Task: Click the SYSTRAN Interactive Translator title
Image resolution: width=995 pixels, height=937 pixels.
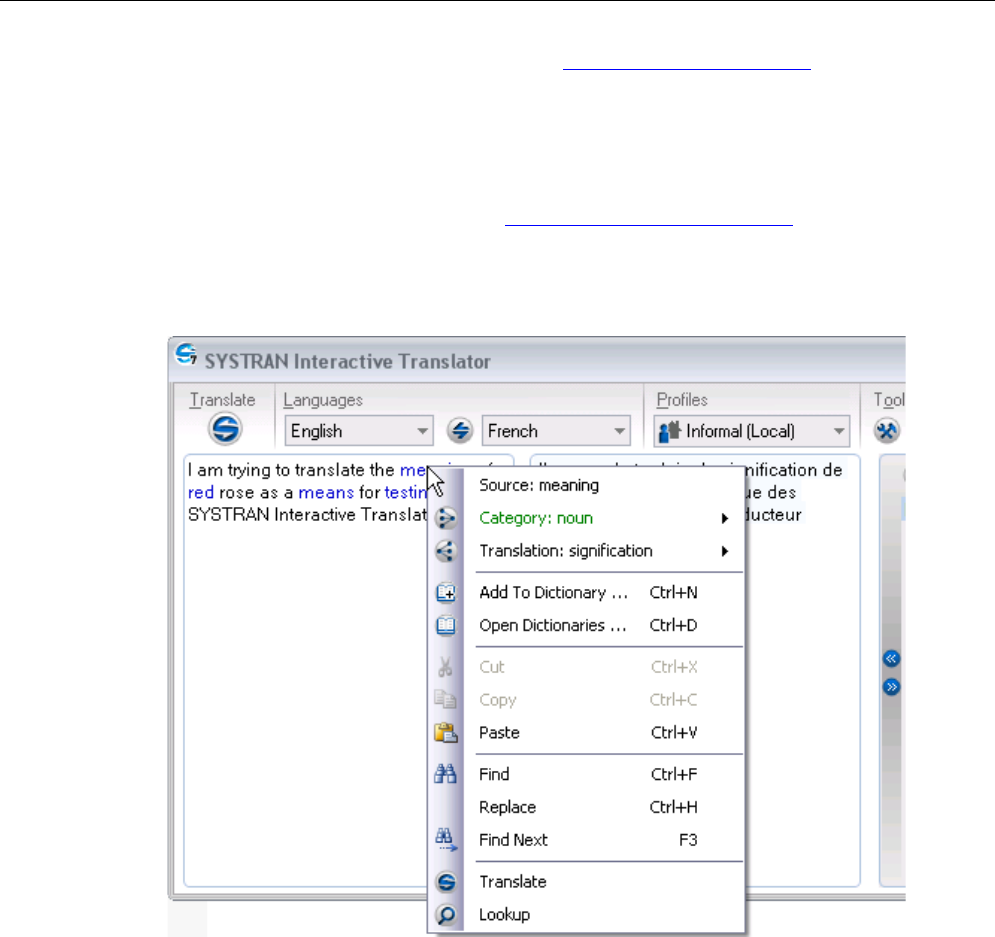Action: [348, 362]
